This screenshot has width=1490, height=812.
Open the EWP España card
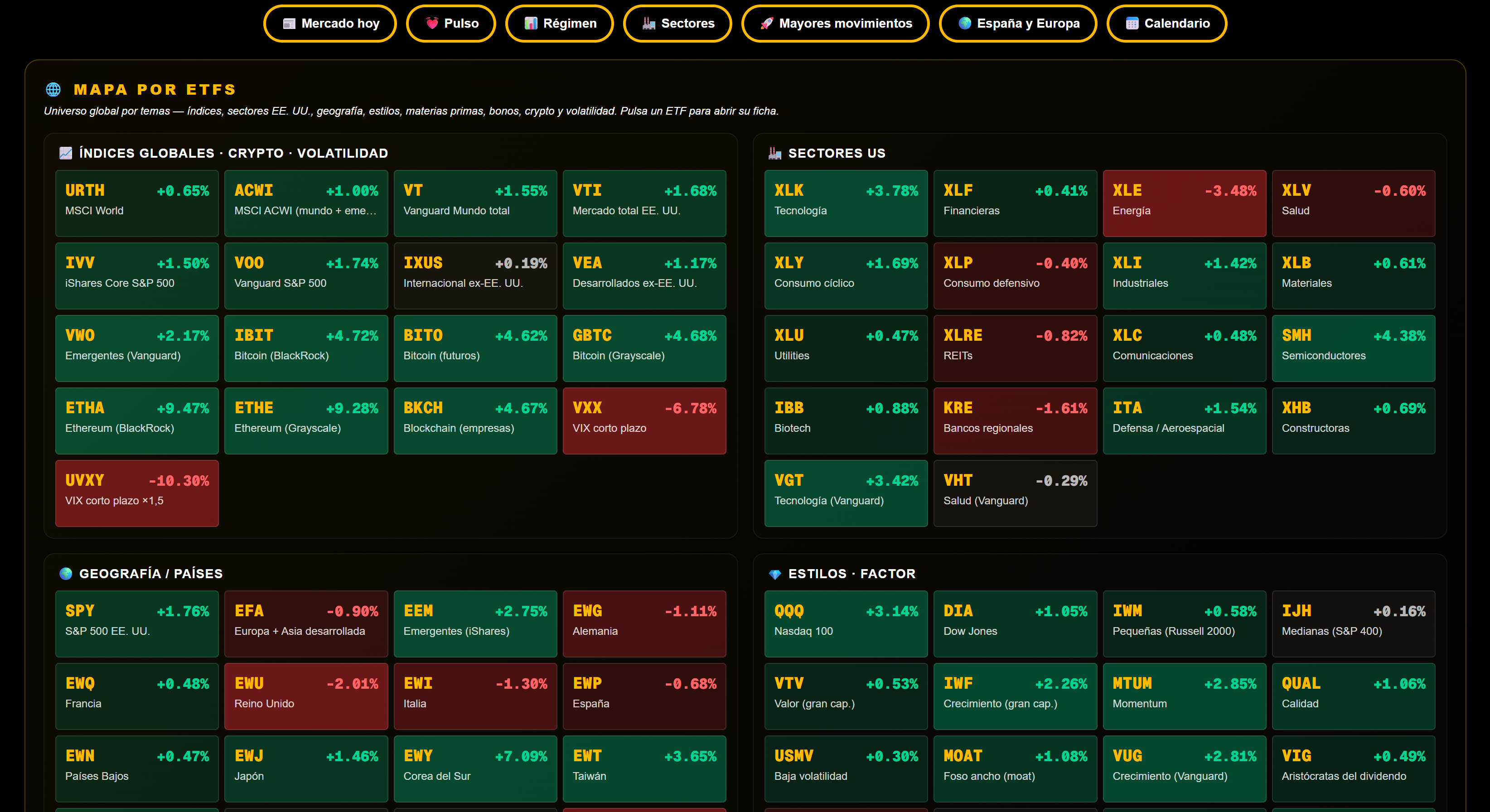[644, 696]
